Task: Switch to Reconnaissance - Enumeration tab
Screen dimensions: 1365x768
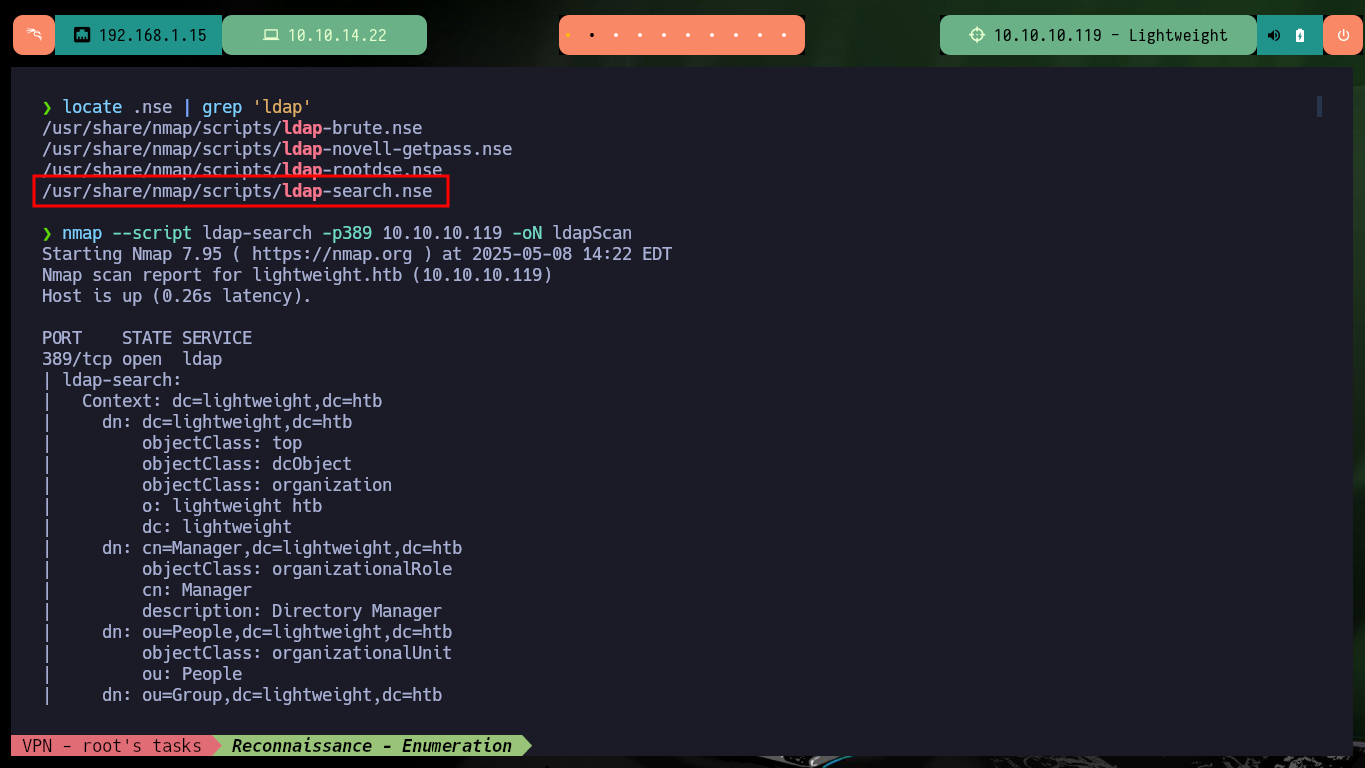Action: point(372,745)
